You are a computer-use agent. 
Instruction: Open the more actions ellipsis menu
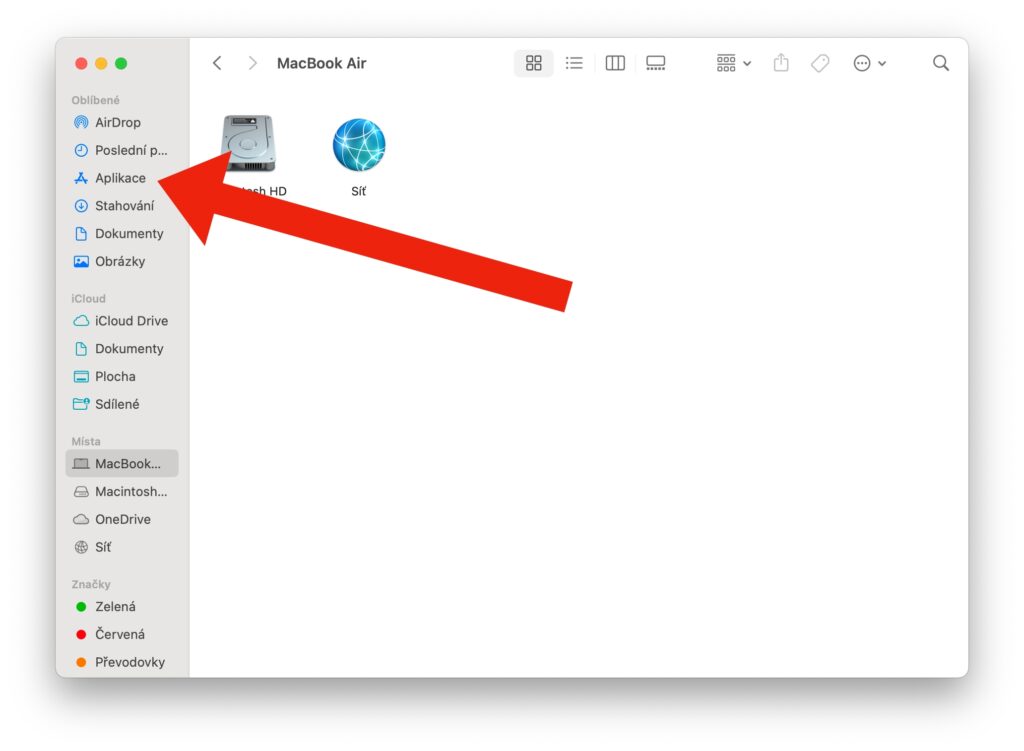869,63
